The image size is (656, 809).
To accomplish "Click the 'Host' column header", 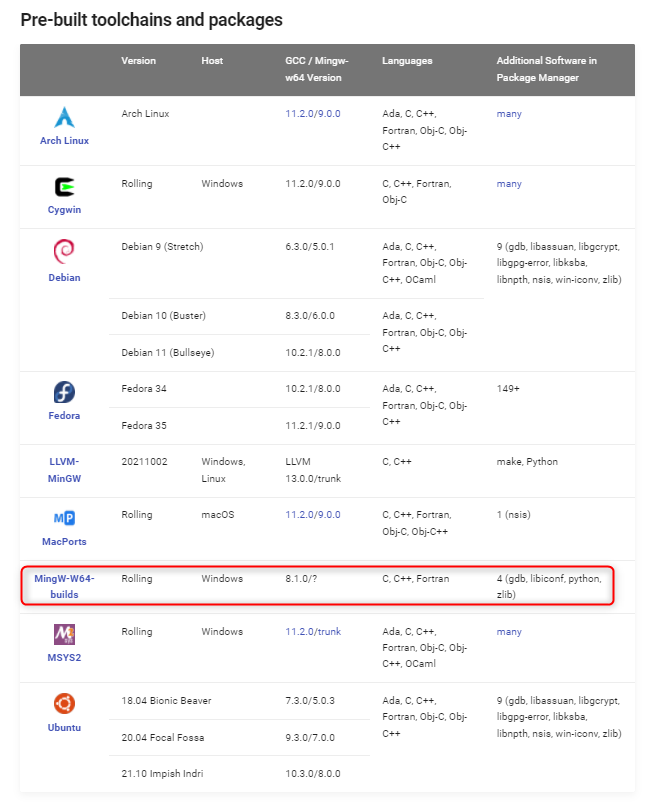I will tap(212, 60).
